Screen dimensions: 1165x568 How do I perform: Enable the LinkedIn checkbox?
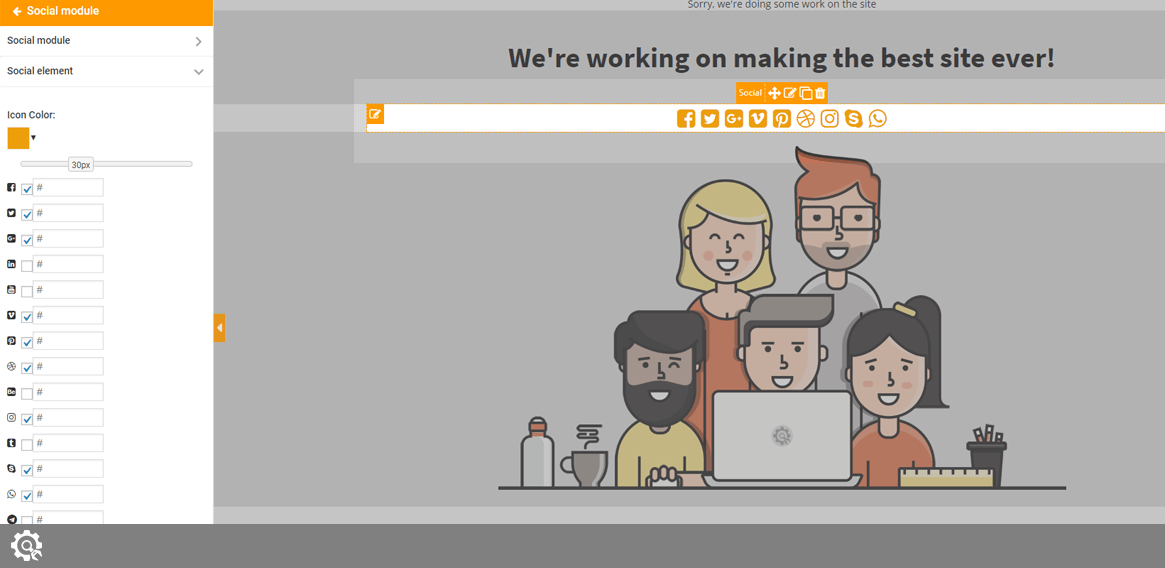tap(27, 265)
